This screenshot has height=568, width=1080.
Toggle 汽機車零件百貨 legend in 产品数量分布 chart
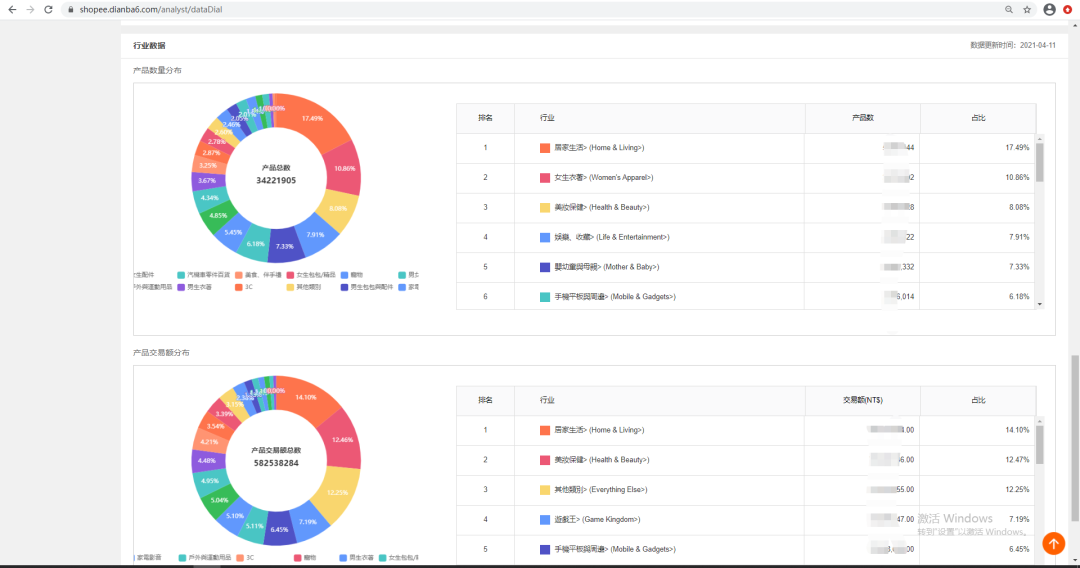[x=204, y=275]
